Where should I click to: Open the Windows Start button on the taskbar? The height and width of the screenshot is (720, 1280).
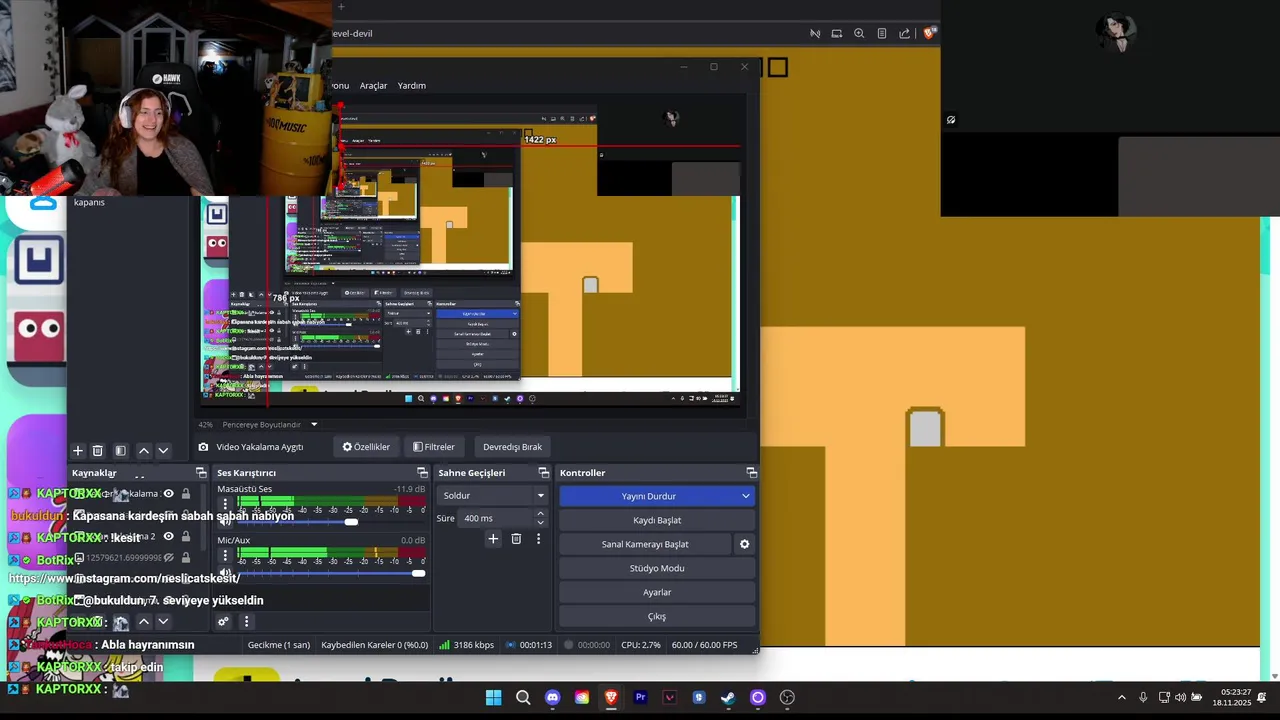(493, 697)
